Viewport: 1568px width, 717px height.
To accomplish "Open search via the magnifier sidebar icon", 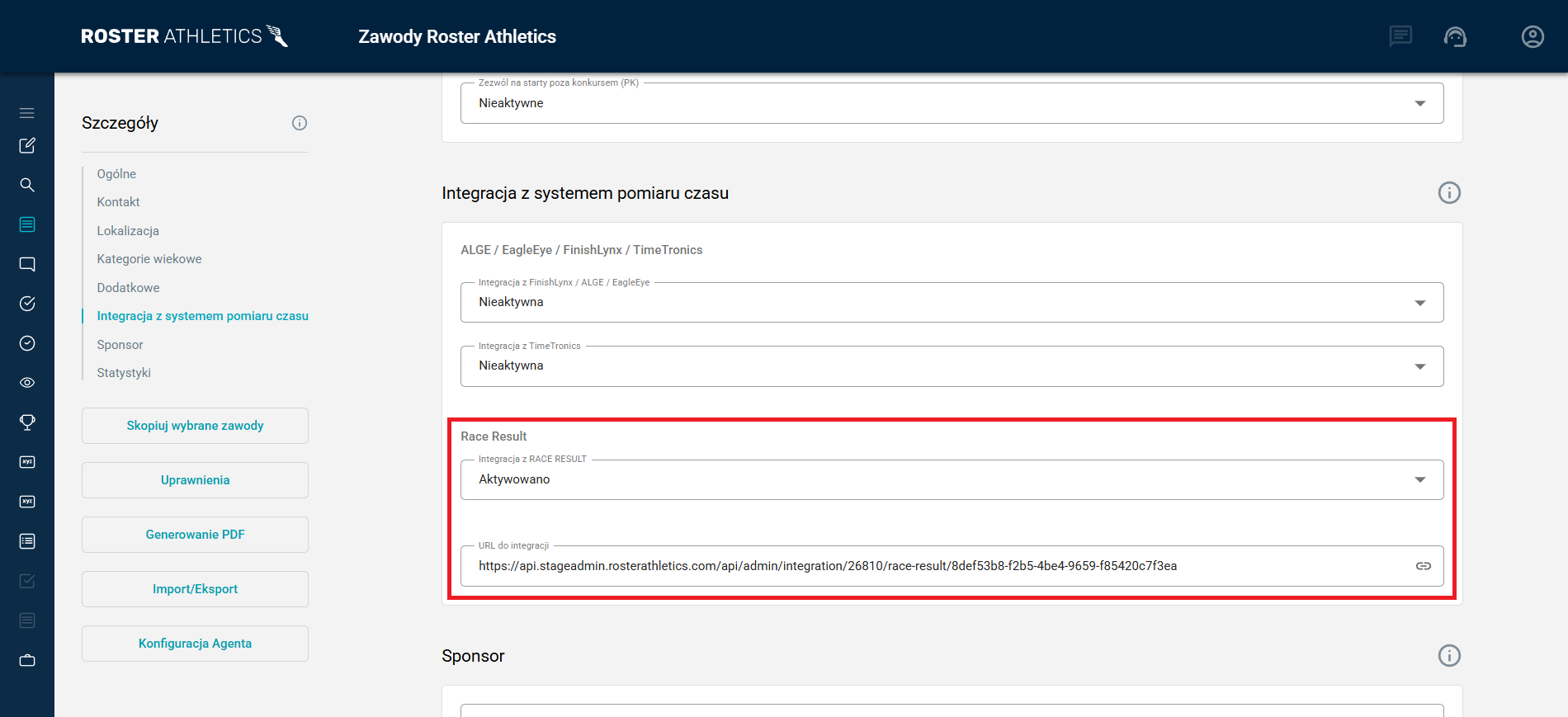I will point(27,185).
